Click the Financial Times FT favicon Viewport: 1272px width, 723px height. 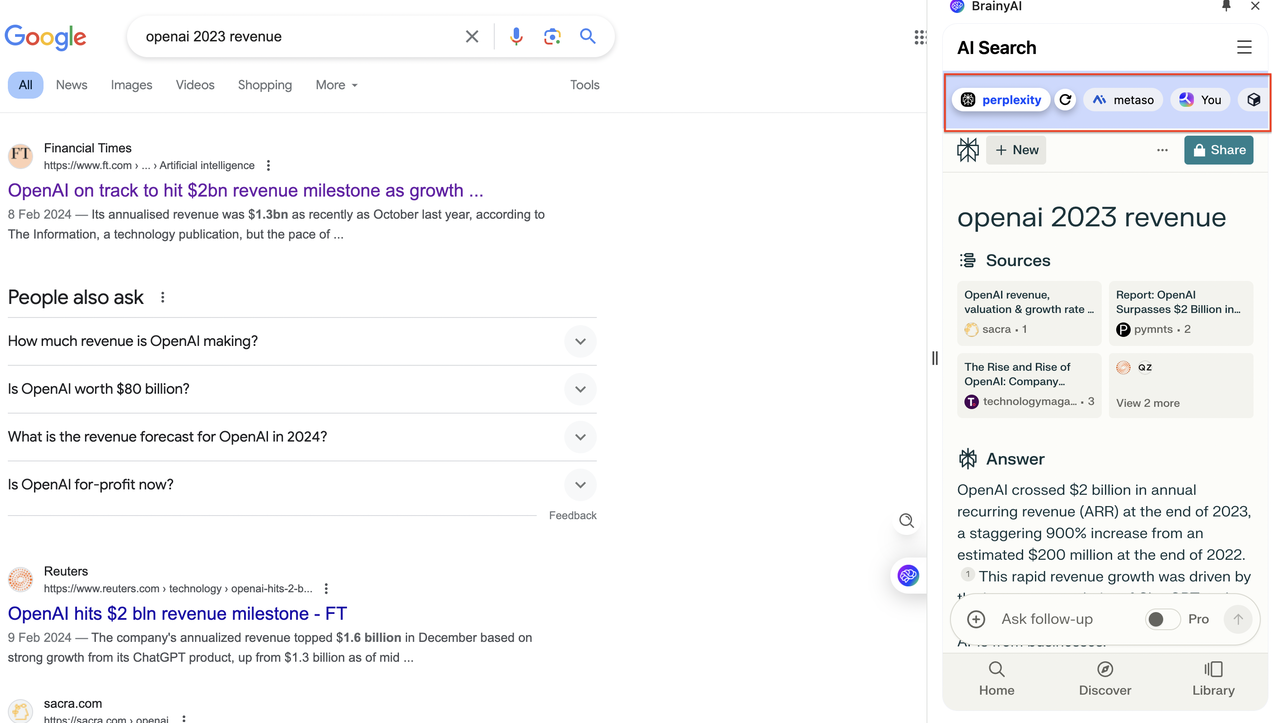coord(20,155)
